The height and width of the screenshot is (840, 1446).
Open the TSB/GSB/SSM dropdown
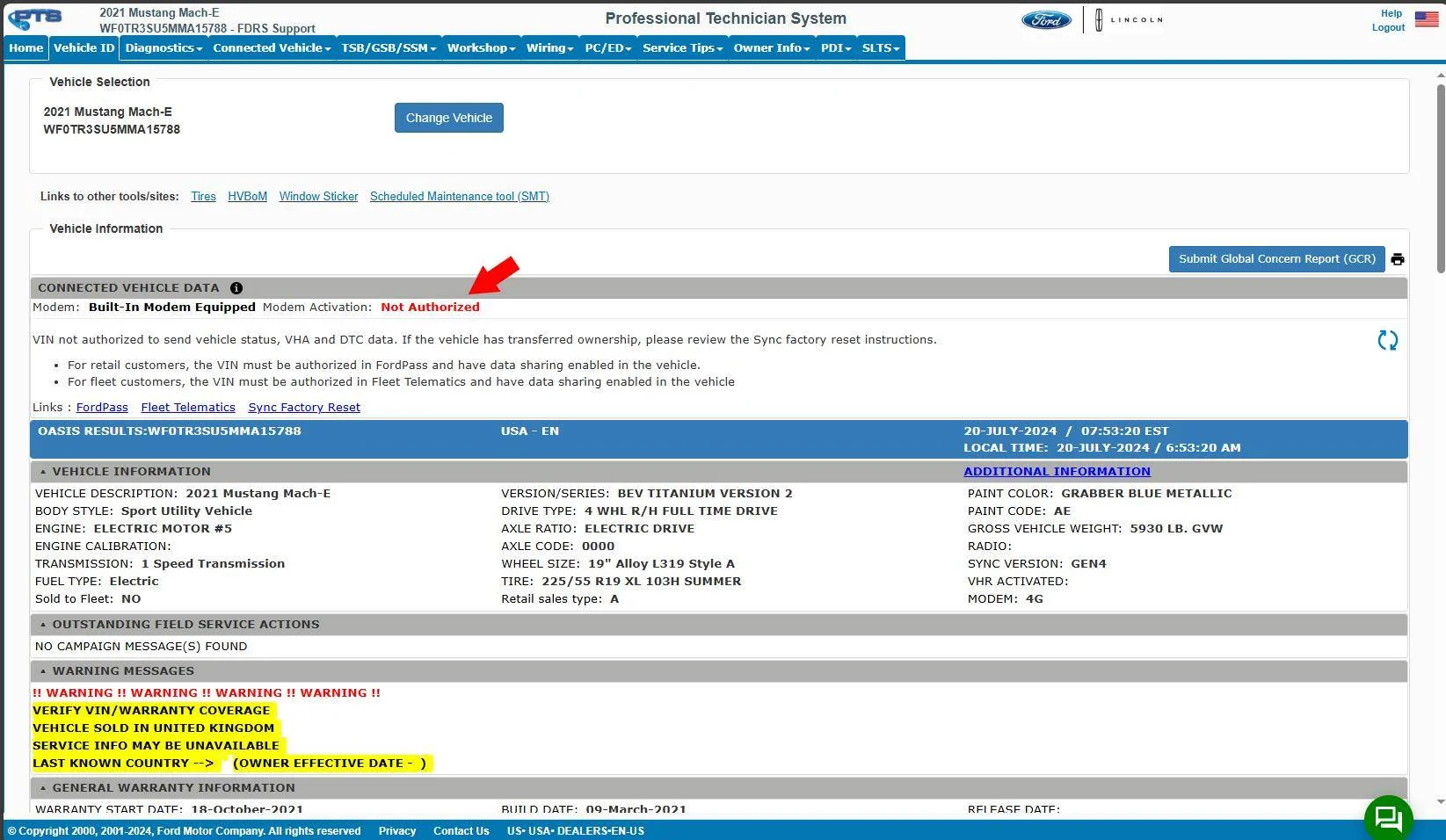coord(389,47)
